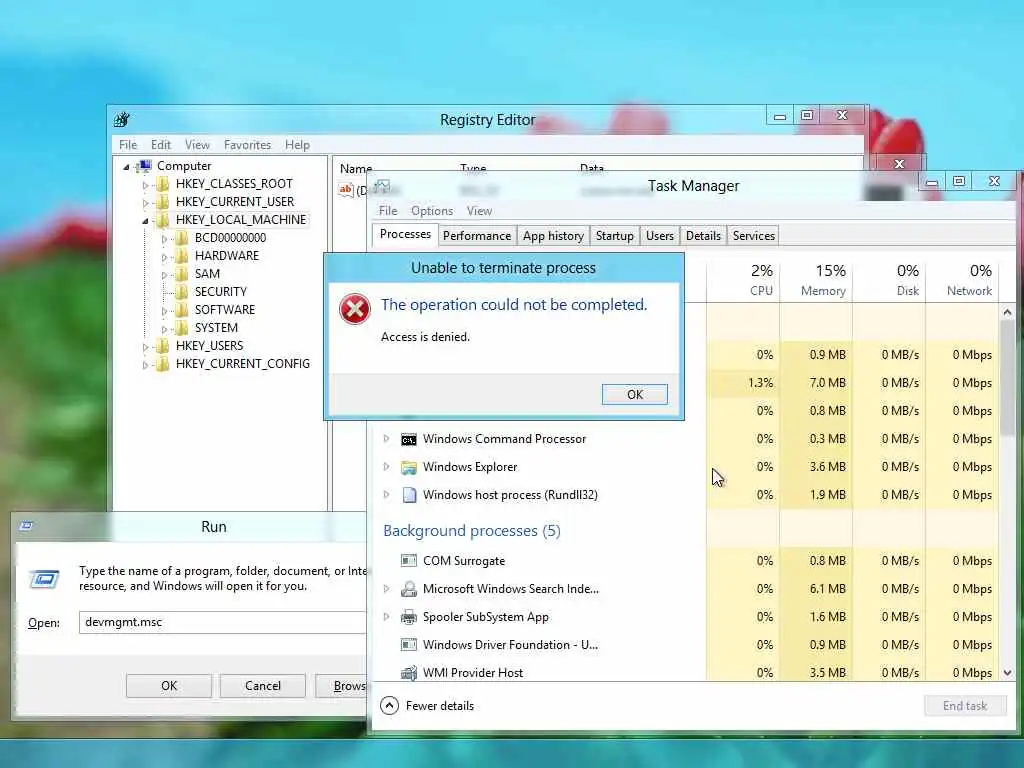Switch to the Details tab
The width and height of the screenshot is (1024, 768).
pyautogui.click(x=703, y=236)
